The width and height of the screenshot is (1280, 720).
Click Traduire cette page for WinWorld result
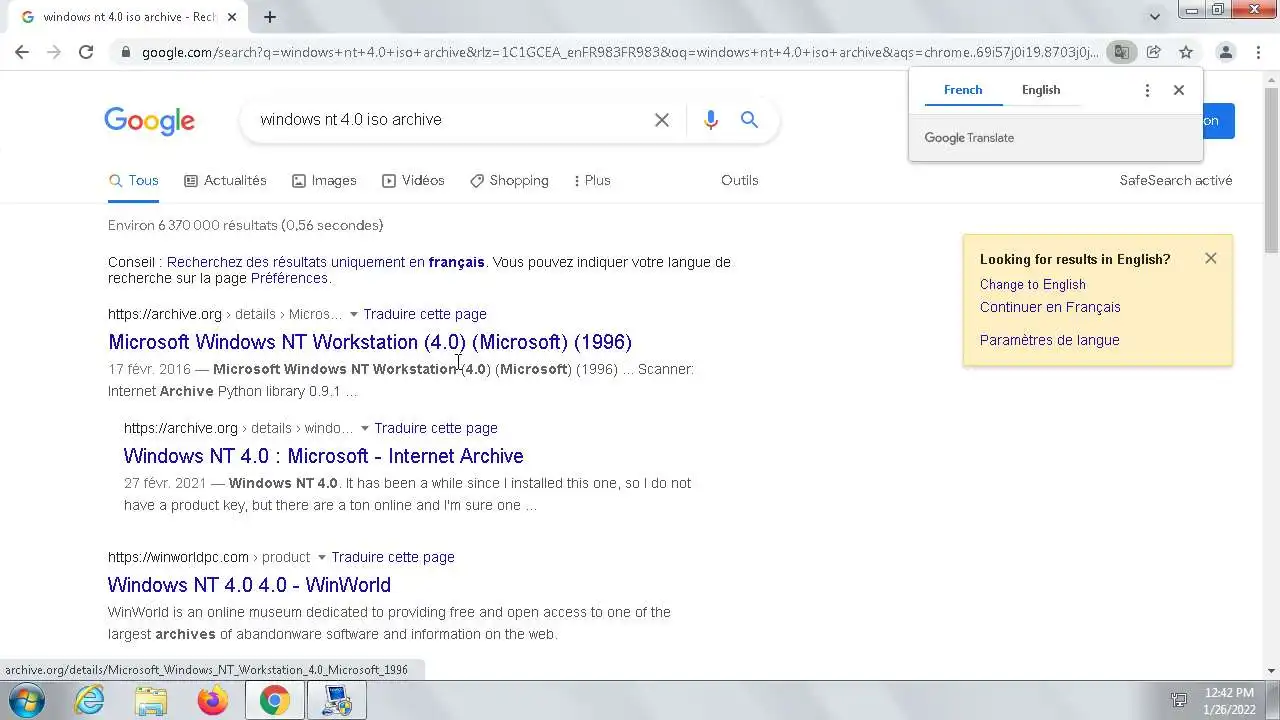[x=393, y=557]
